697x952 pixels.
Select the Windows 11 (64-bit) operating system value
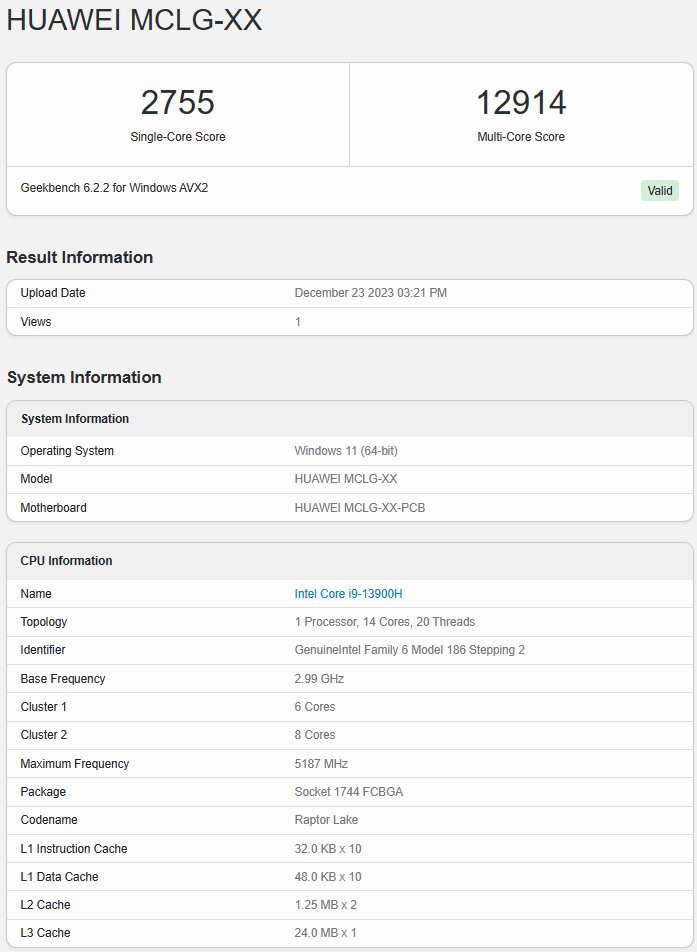coord(345,451)
